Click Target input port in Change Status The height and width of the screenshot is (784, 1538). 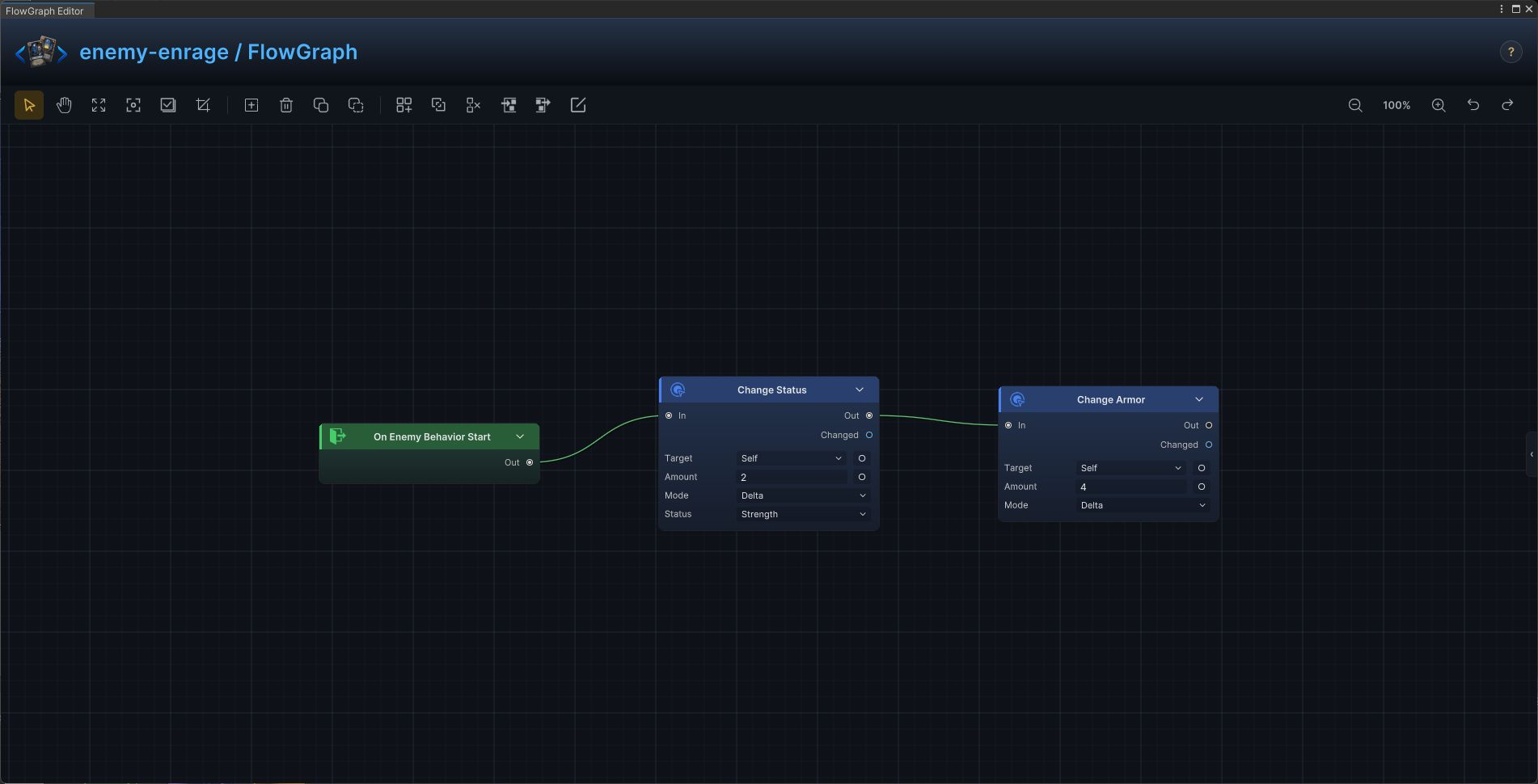click(x=862, y=458)
